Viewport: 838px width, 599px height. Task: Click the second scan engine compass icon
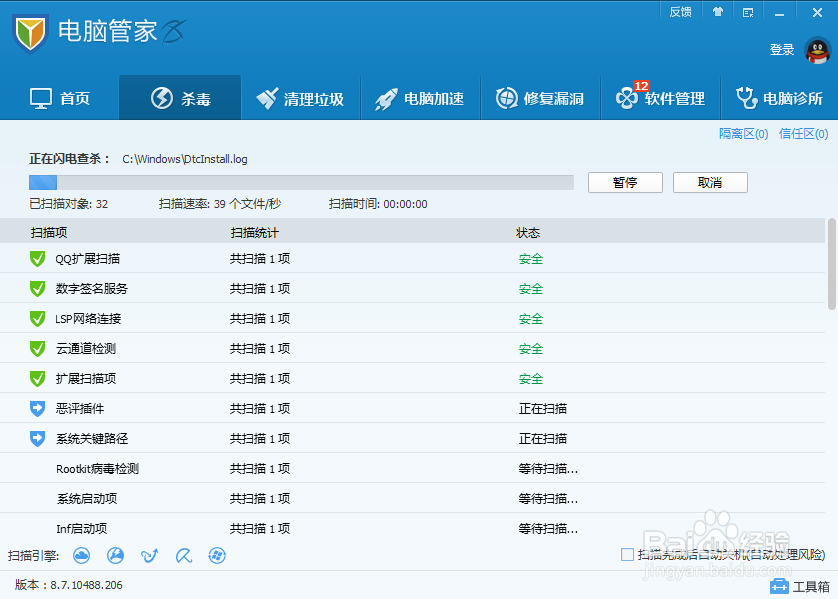tap(115, 556)
